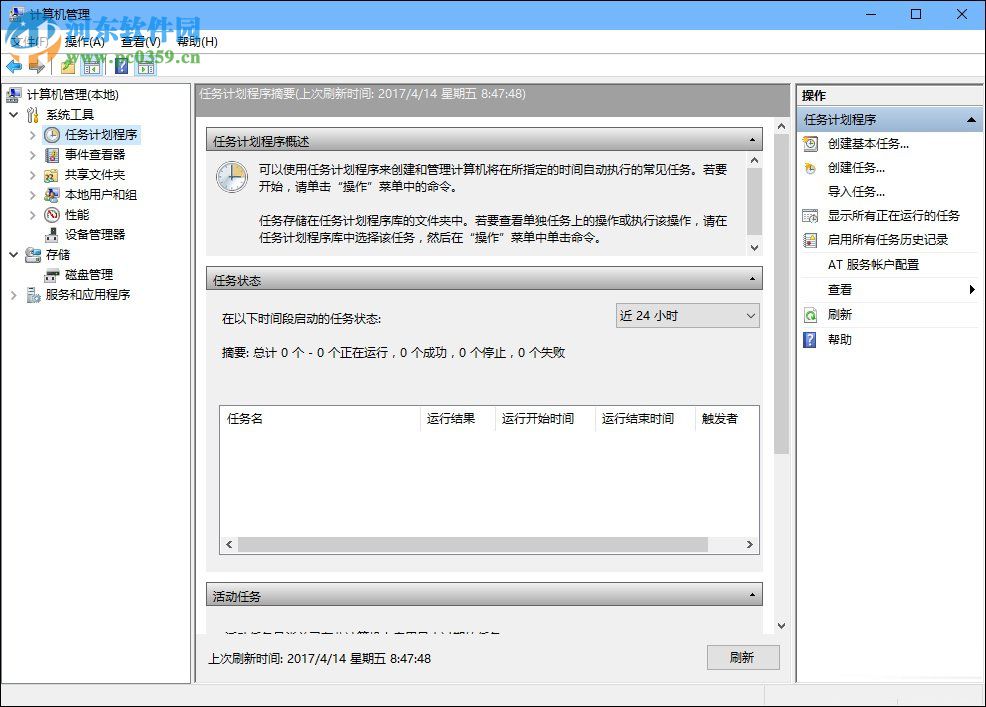Collapse the 任务状态 section header
Image resolution: width=986 pixels, height=707 pixels.
pos(753,279)
